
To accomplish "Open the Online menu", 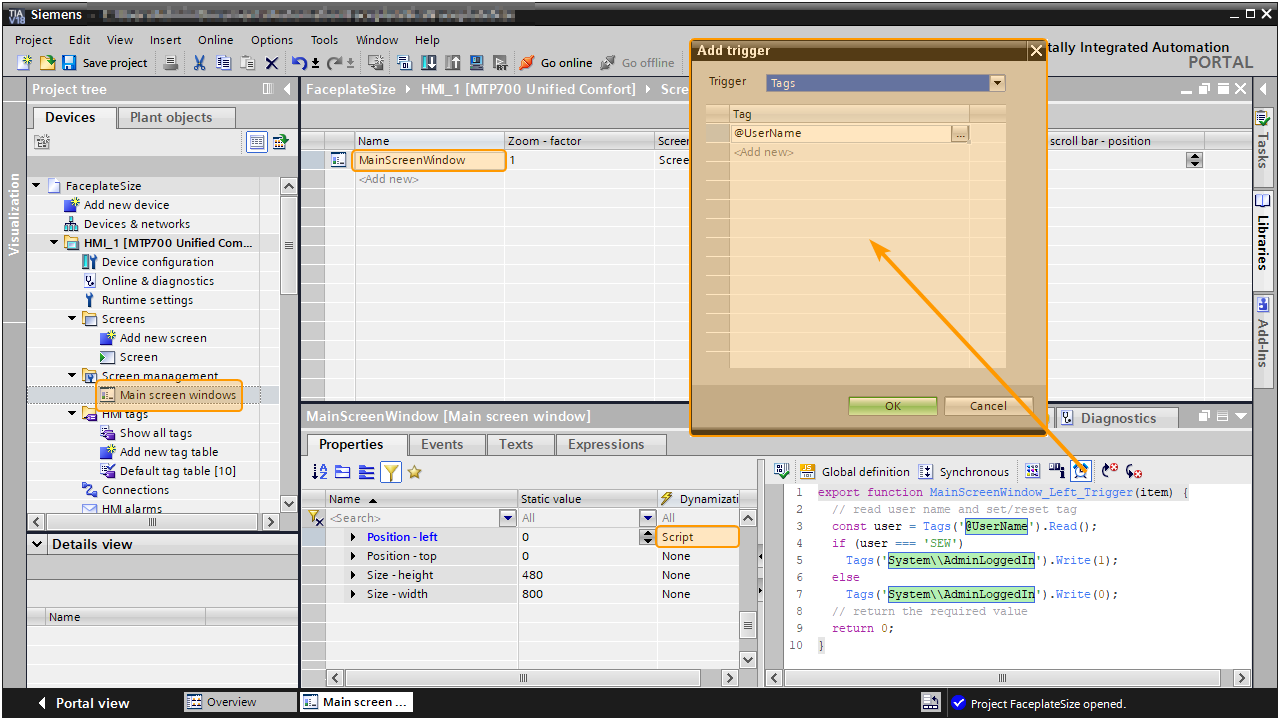I will click(x=215, y=40).
